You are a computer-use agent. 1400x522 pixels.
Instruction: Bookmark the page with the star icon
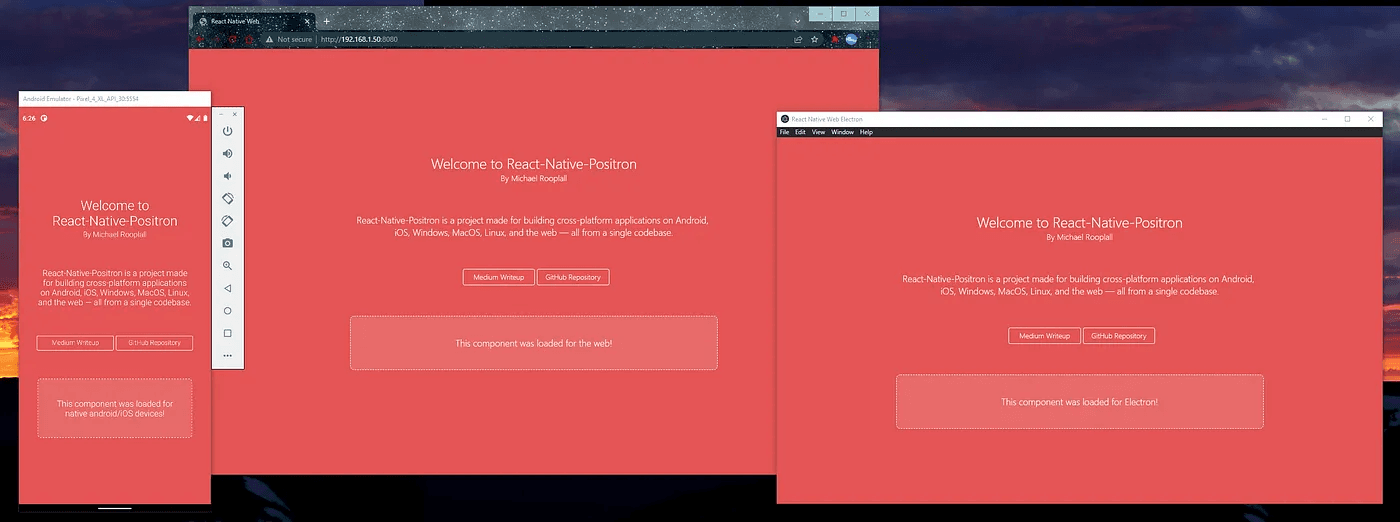pyautogui.click(x=815, y=39)
